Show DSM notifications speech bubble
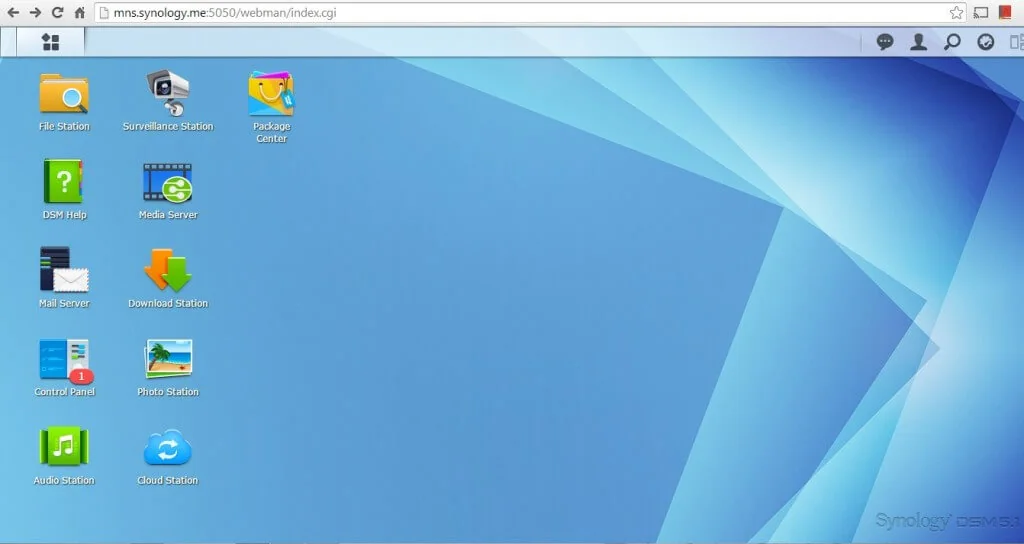The image size is (1024, 544). coord(885,42)
